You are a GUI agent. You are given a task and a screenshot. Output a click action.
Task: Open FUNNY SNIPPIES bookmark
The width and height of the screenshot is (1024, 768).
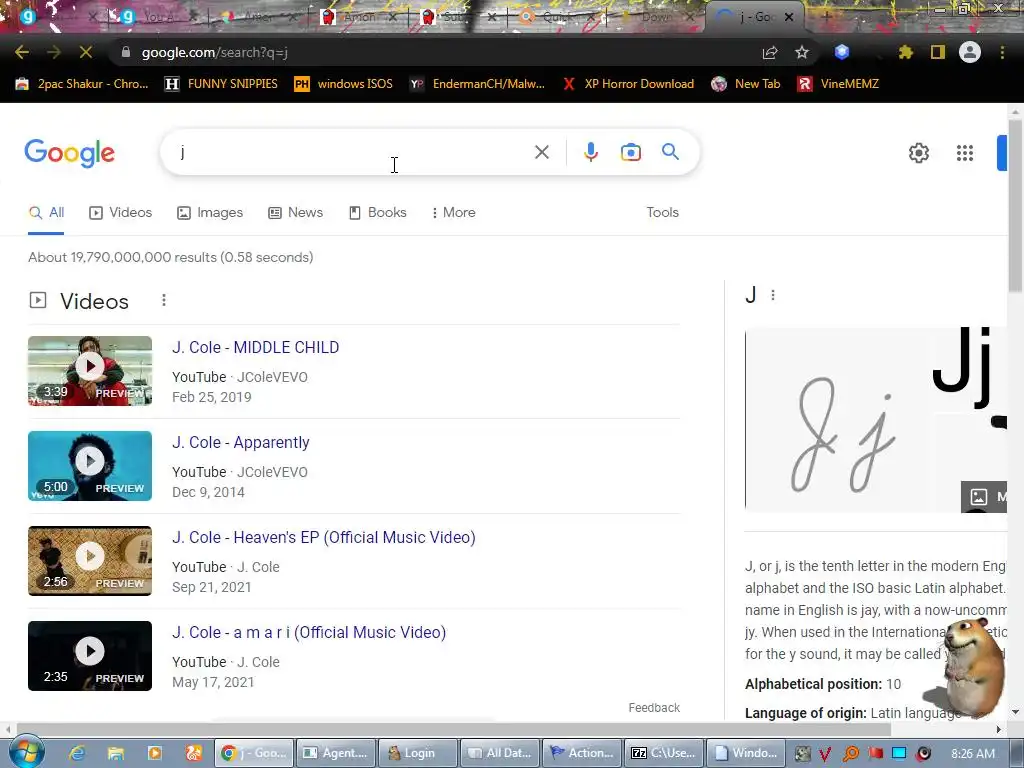click(221, 84)
